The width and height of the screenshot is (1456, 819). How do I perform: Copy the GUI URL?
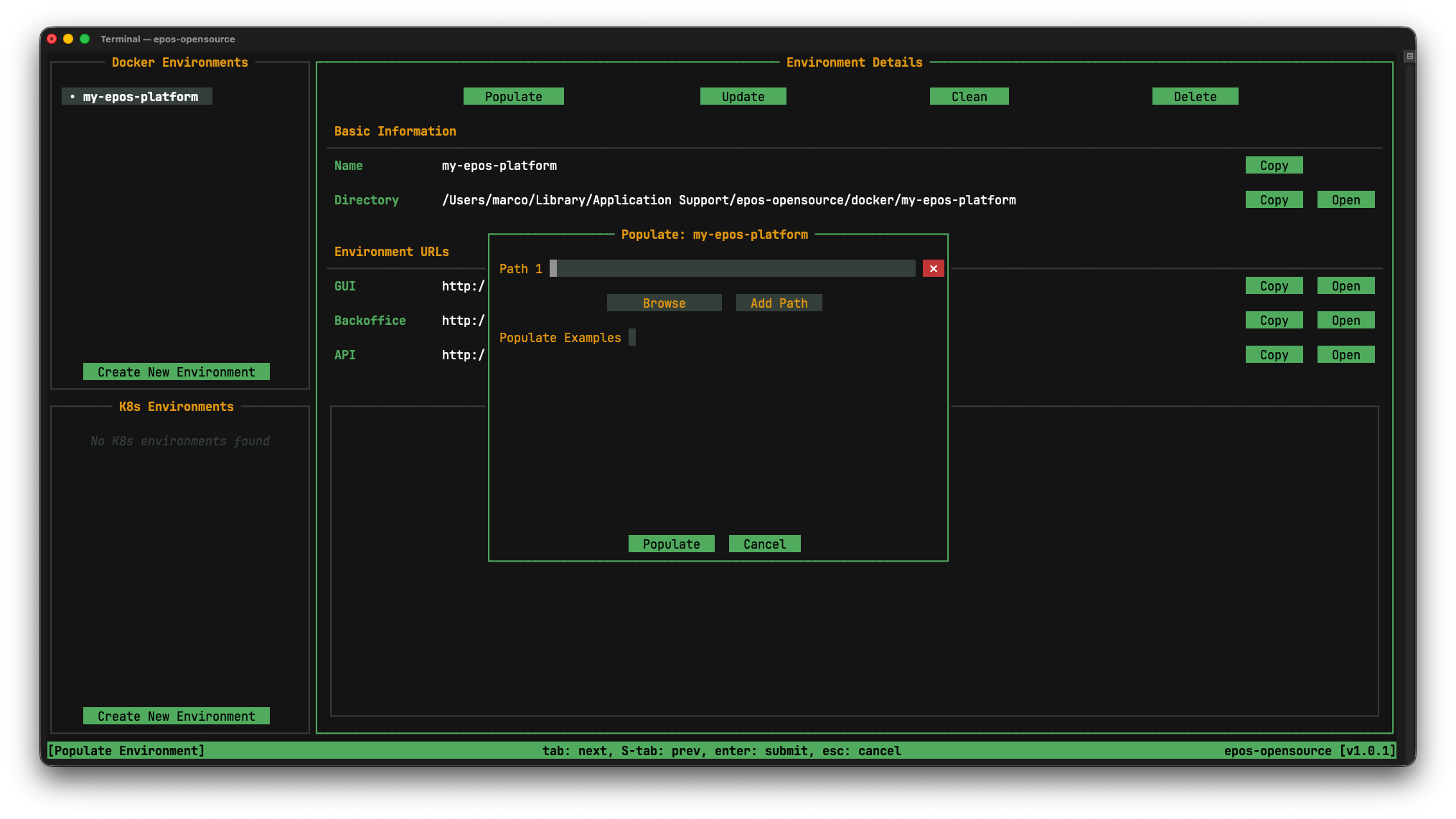1274,285
